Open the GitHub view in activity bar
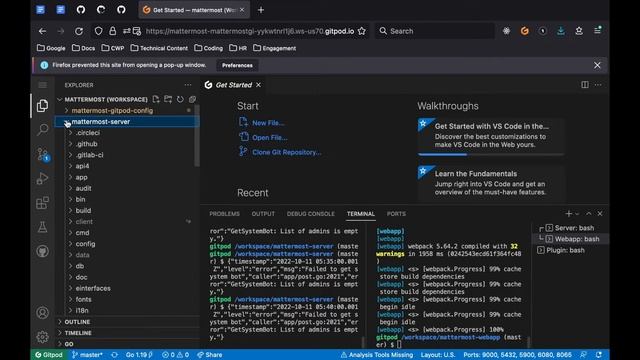This screenshot has width=640, height=360. tap(42, 251)
